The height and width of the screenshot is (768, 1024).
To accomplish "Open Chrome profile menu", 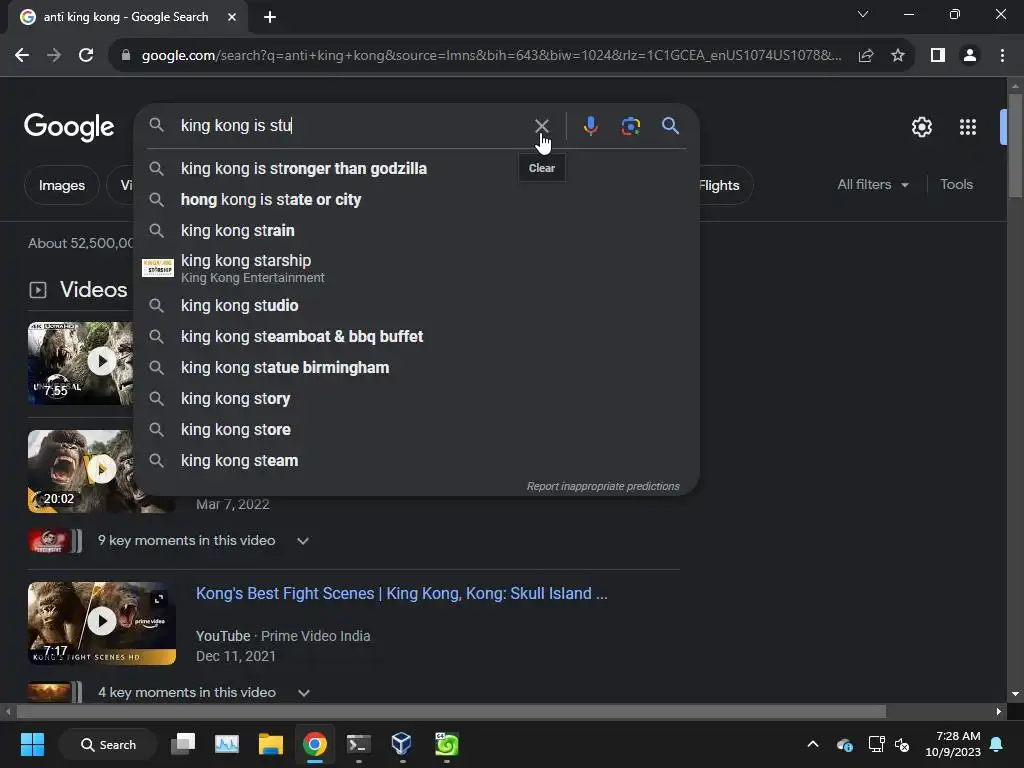I will coord(970,56).
